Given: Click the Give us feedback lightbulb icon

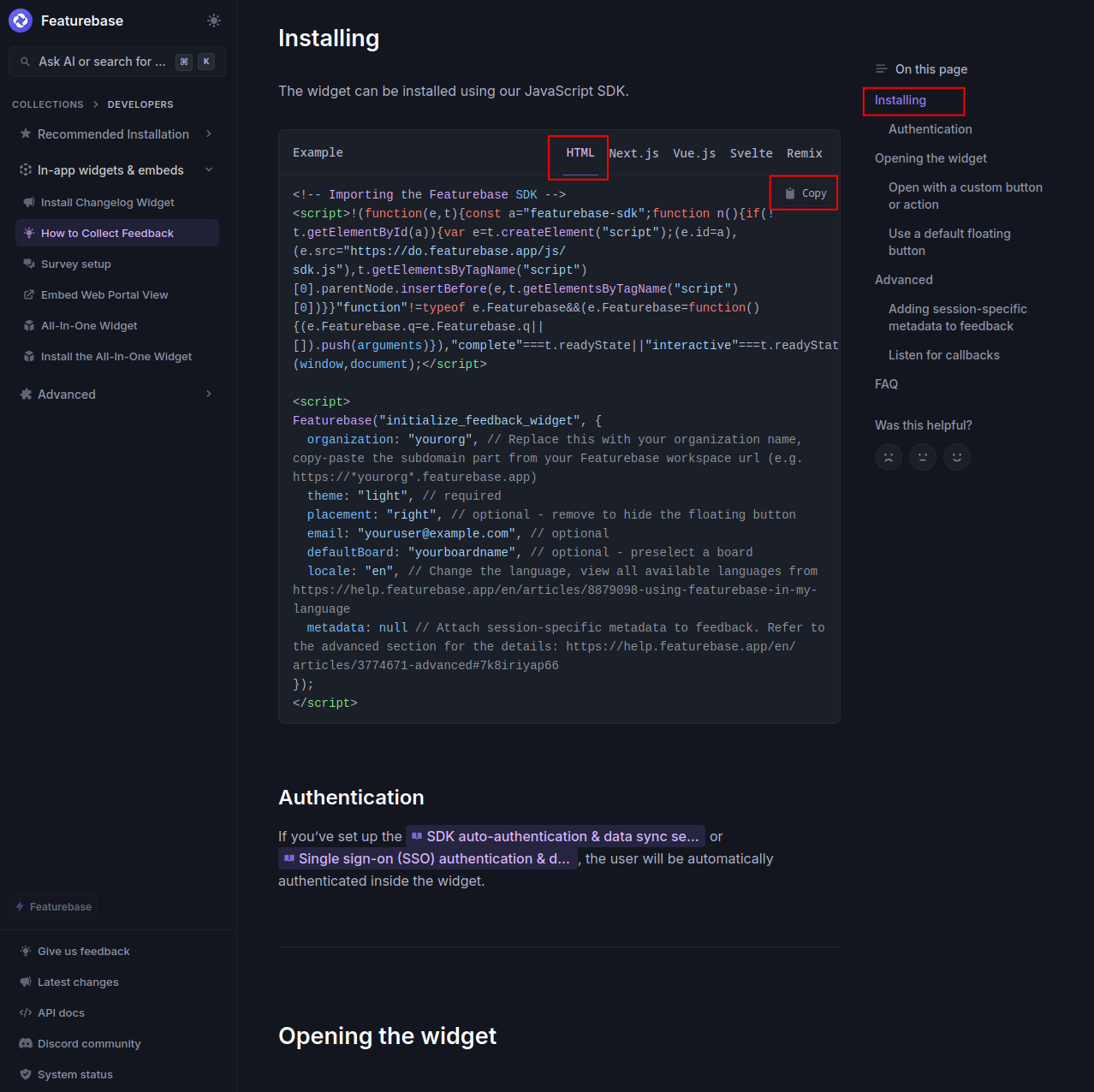Looking at the screenshot, I should (26, 952).
